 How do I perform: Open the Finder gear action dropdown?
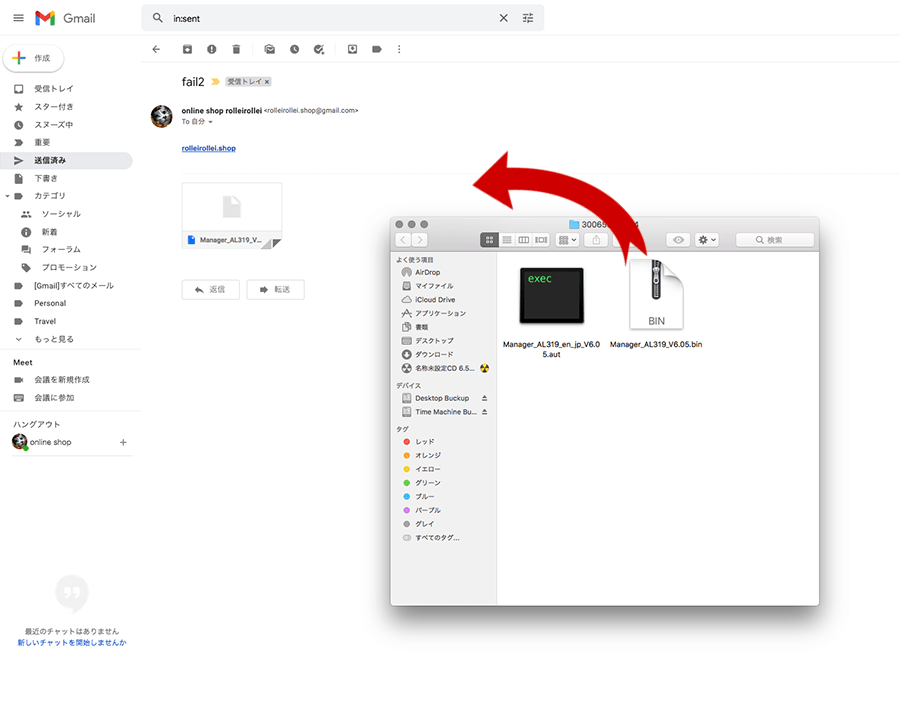pyautogui.click(x=707, y=240)
